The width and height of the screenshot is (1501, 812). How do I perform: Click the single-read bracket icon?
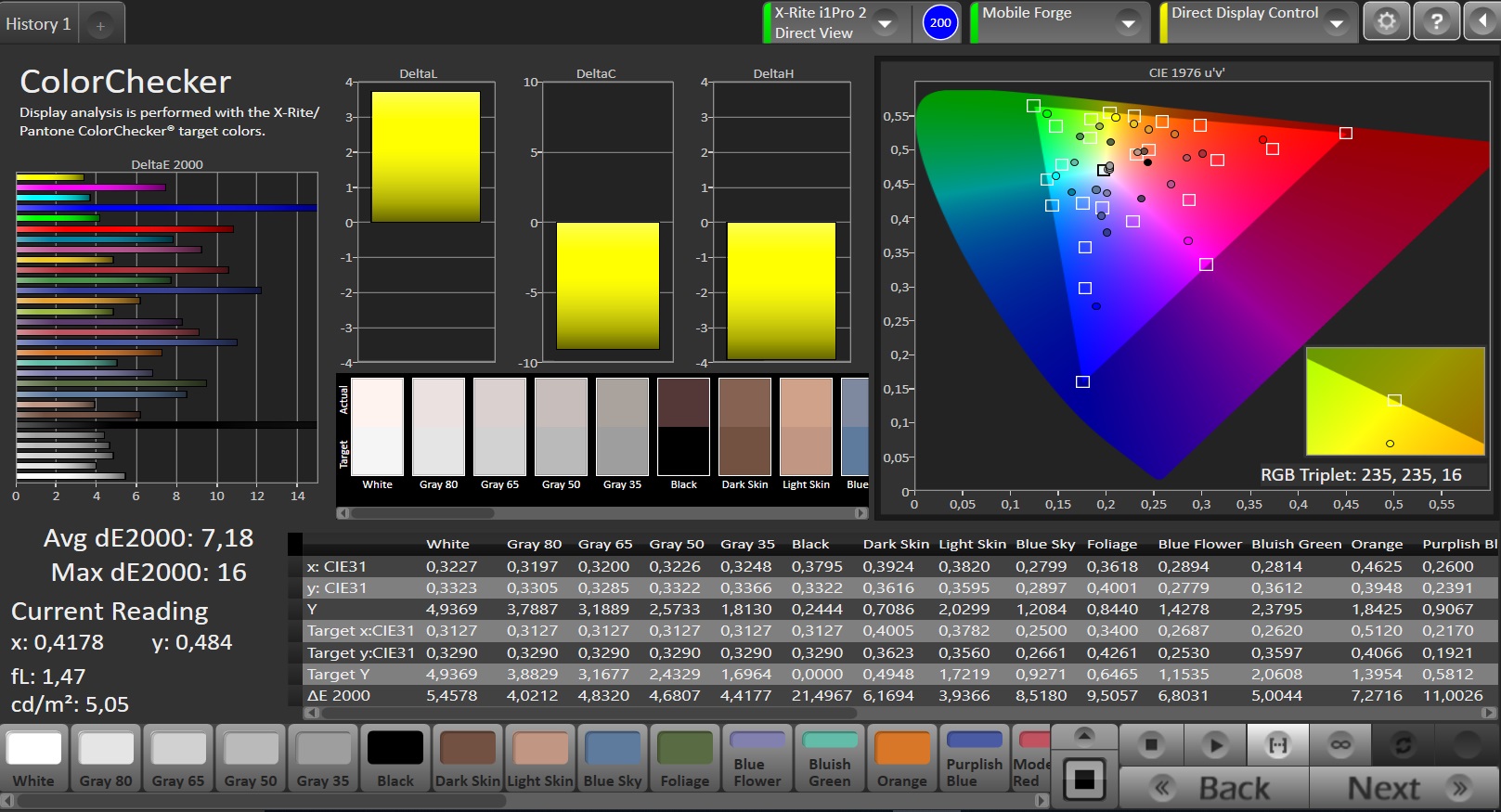click(x=1278, y=745)
